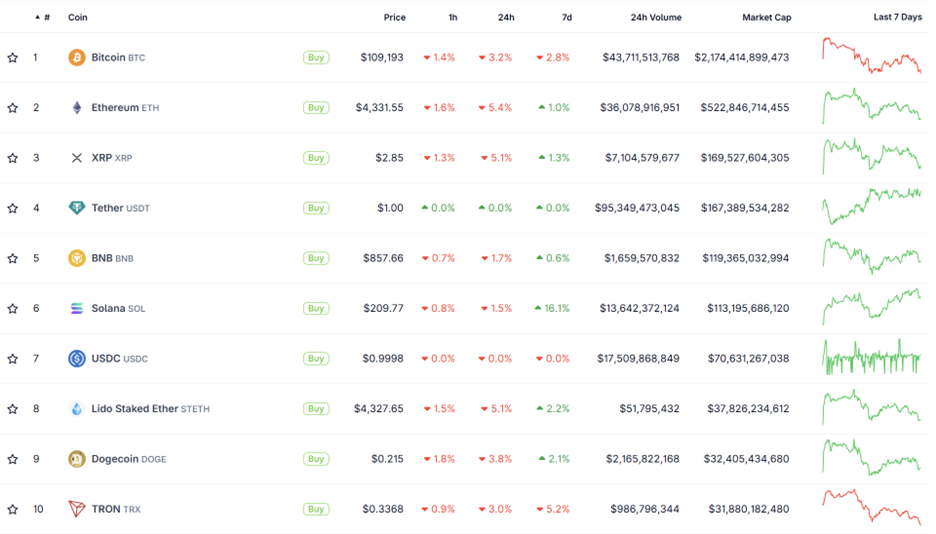This screenshot has width=936, height=534.
Task: Click Buy button for USDC
Action: (316, 358)
